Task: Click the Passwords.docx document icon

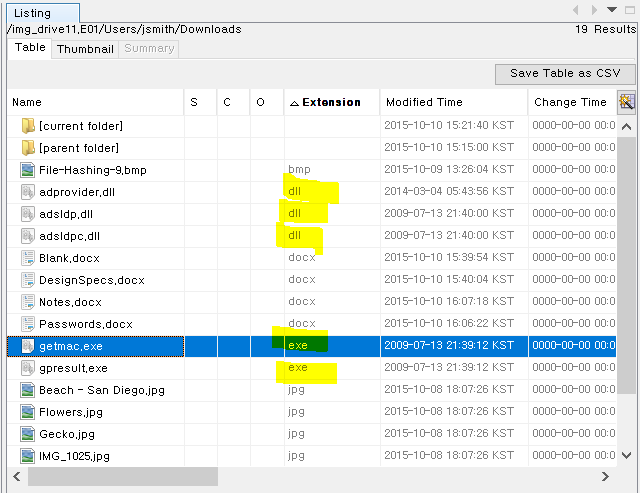Action: (x=28, y=324)
